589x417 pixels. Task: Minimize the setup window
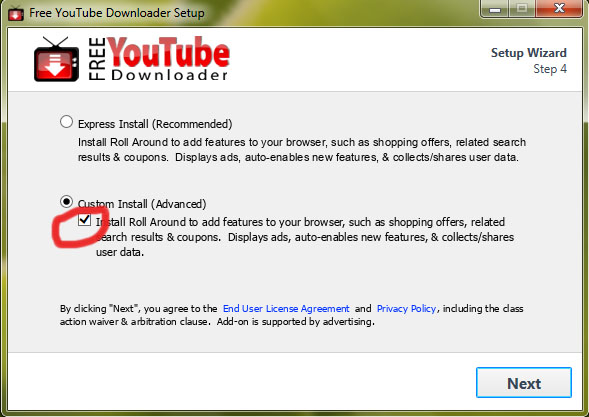(x=494, y=8)
